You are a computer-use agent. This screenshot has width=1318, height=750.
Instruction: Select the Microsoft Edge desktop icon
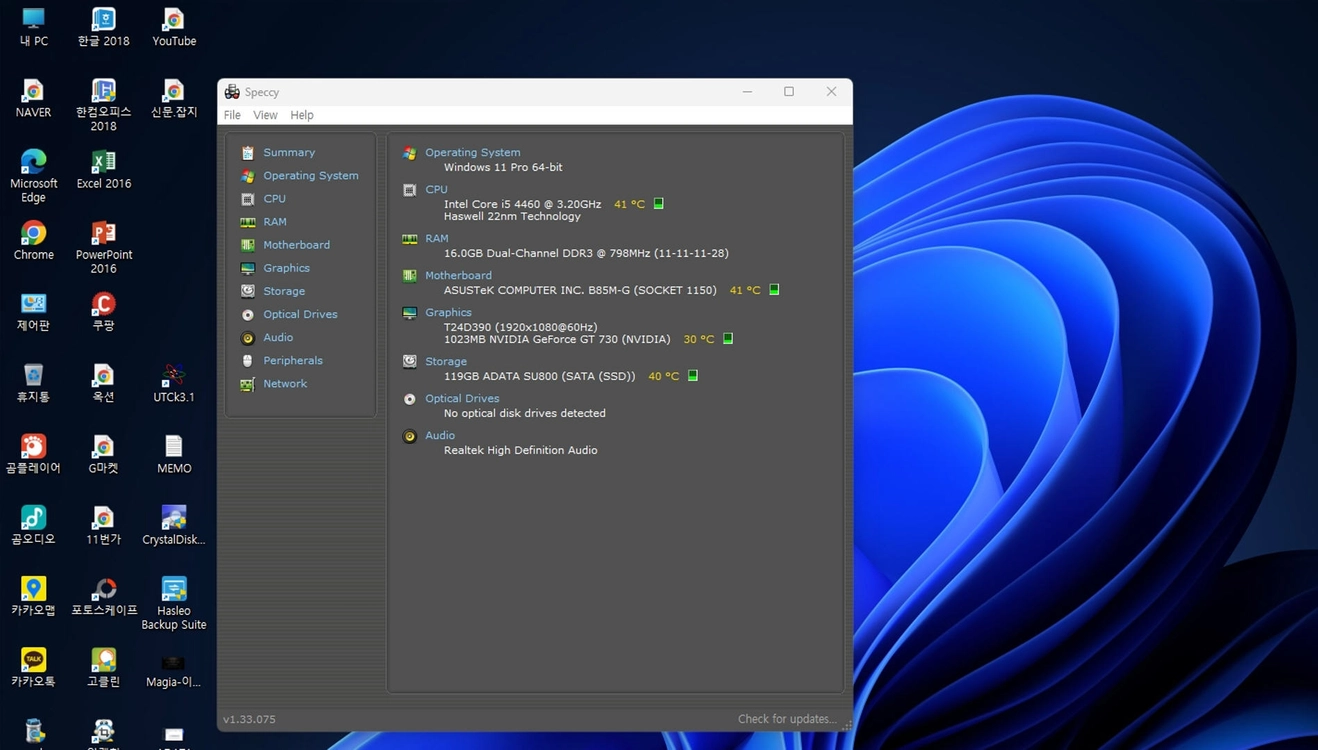tap(33, 176)
